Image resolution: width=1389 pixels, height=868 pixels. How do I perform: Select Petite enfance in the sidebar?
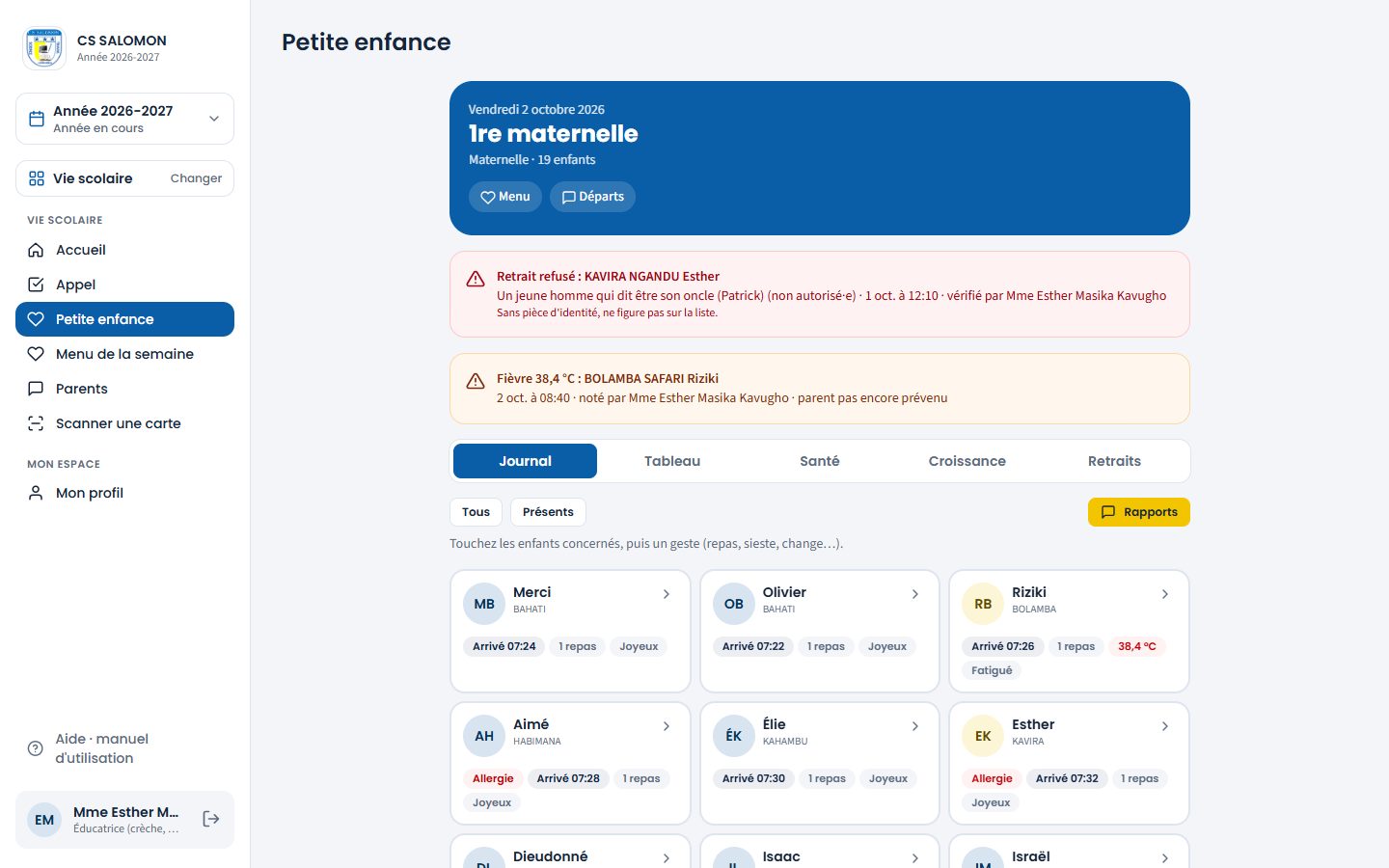124,319
